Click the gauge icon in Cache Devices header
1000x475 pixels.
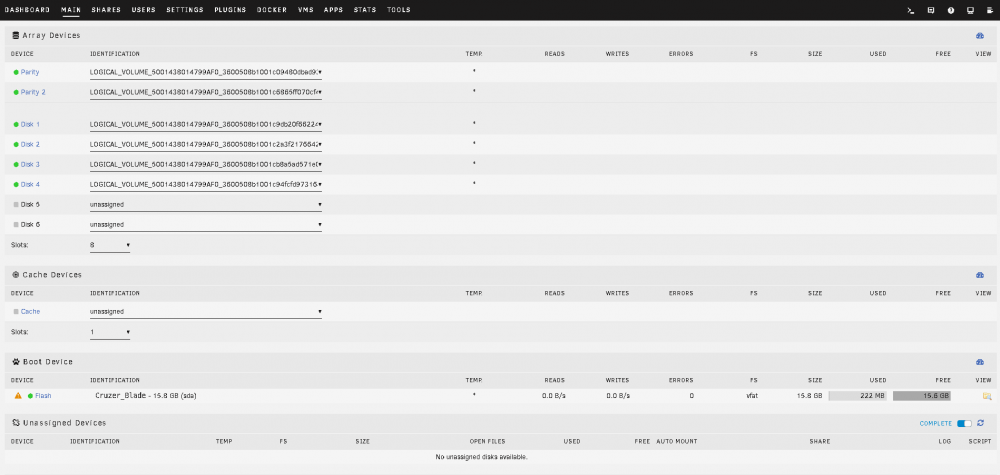pyautogui.click(x=980, y=275)
